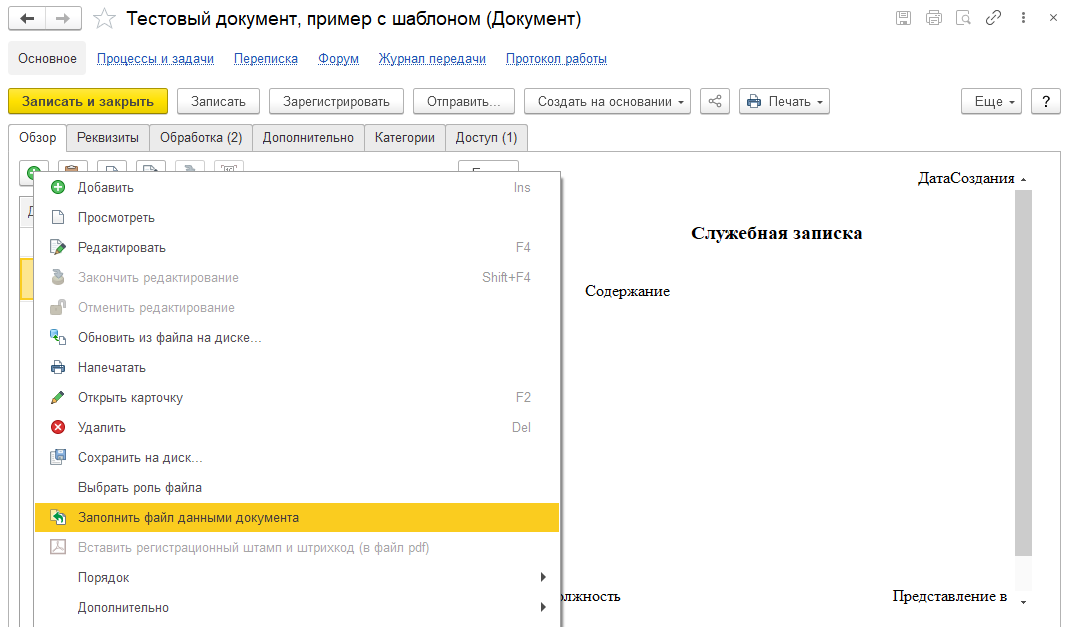Viewport: 1066px width, 627px height.
Task: Select the Обзор tab
Action: click(37, 138)
